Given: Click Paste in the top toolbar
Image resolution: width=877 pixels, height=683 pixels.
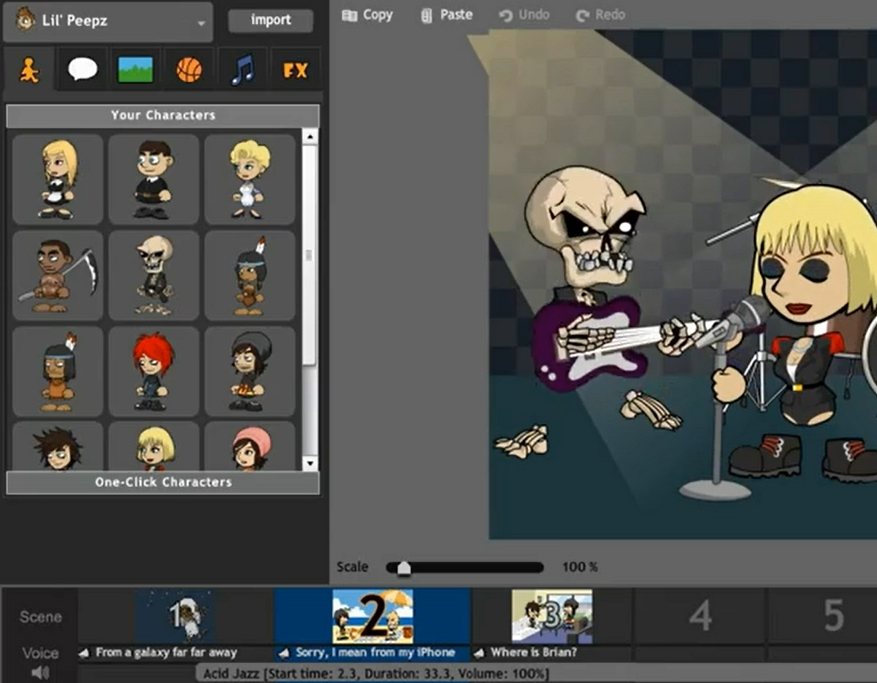Looking at the screenshot, I should tap(446, 15).
